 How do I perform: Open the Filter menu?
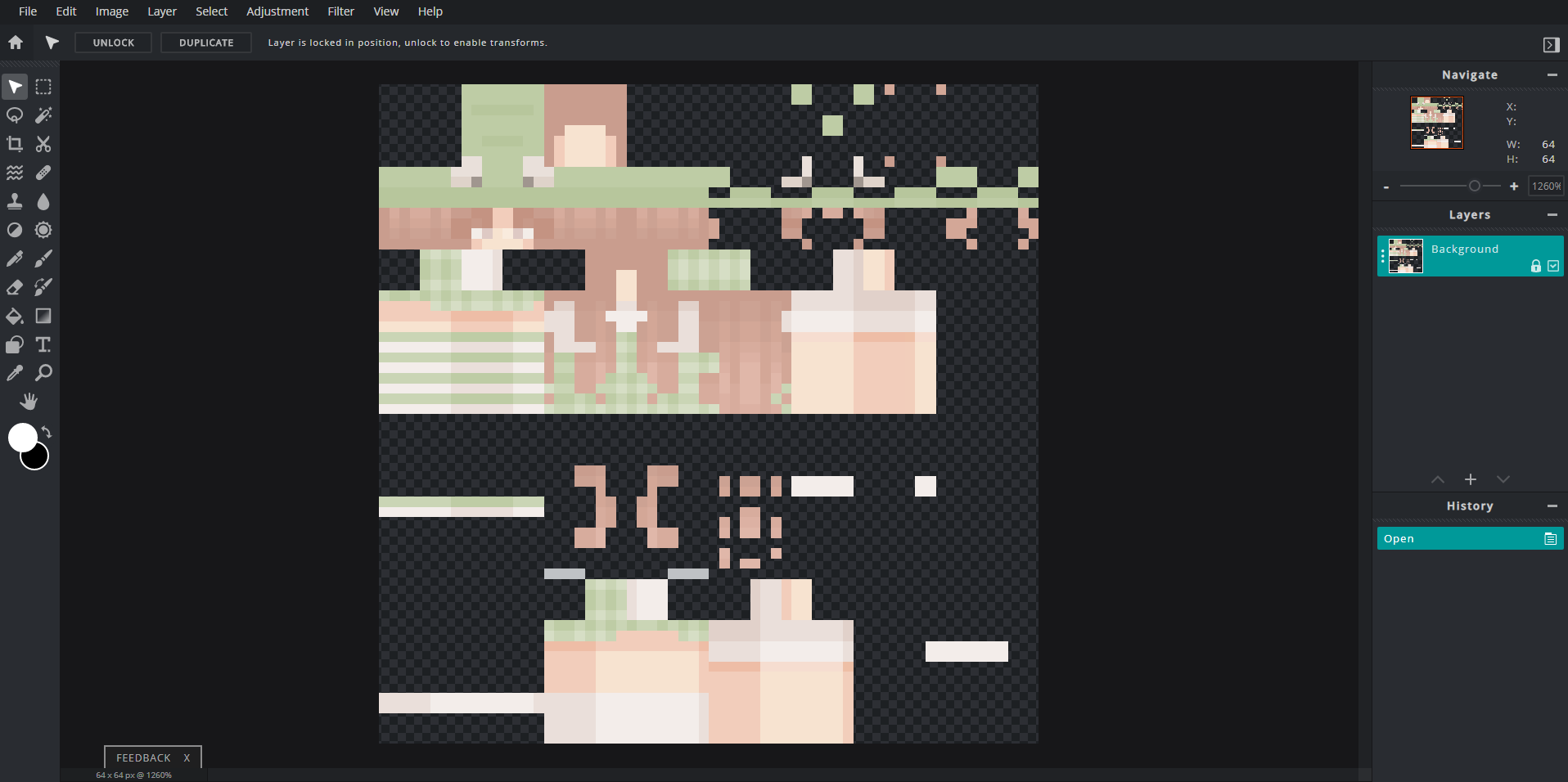click(340, 11)
